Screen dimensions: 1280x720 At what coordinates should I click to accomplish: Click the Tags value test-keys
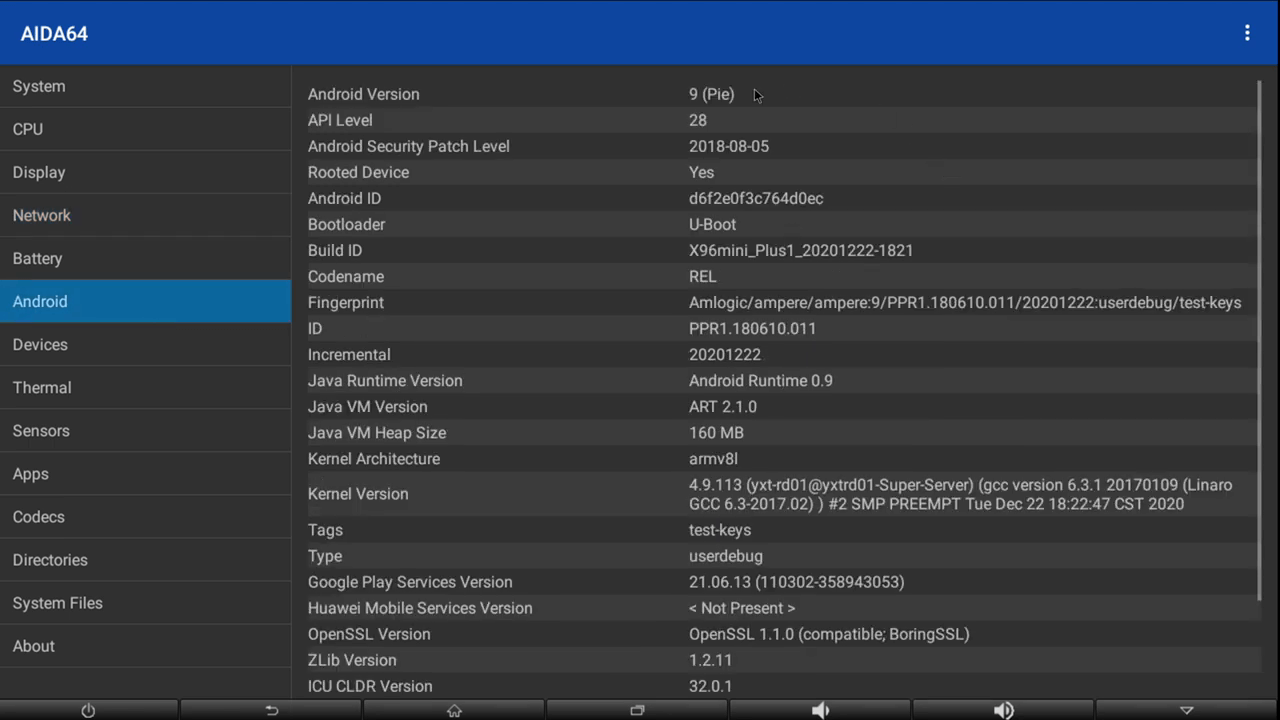(x=720, y=530)
